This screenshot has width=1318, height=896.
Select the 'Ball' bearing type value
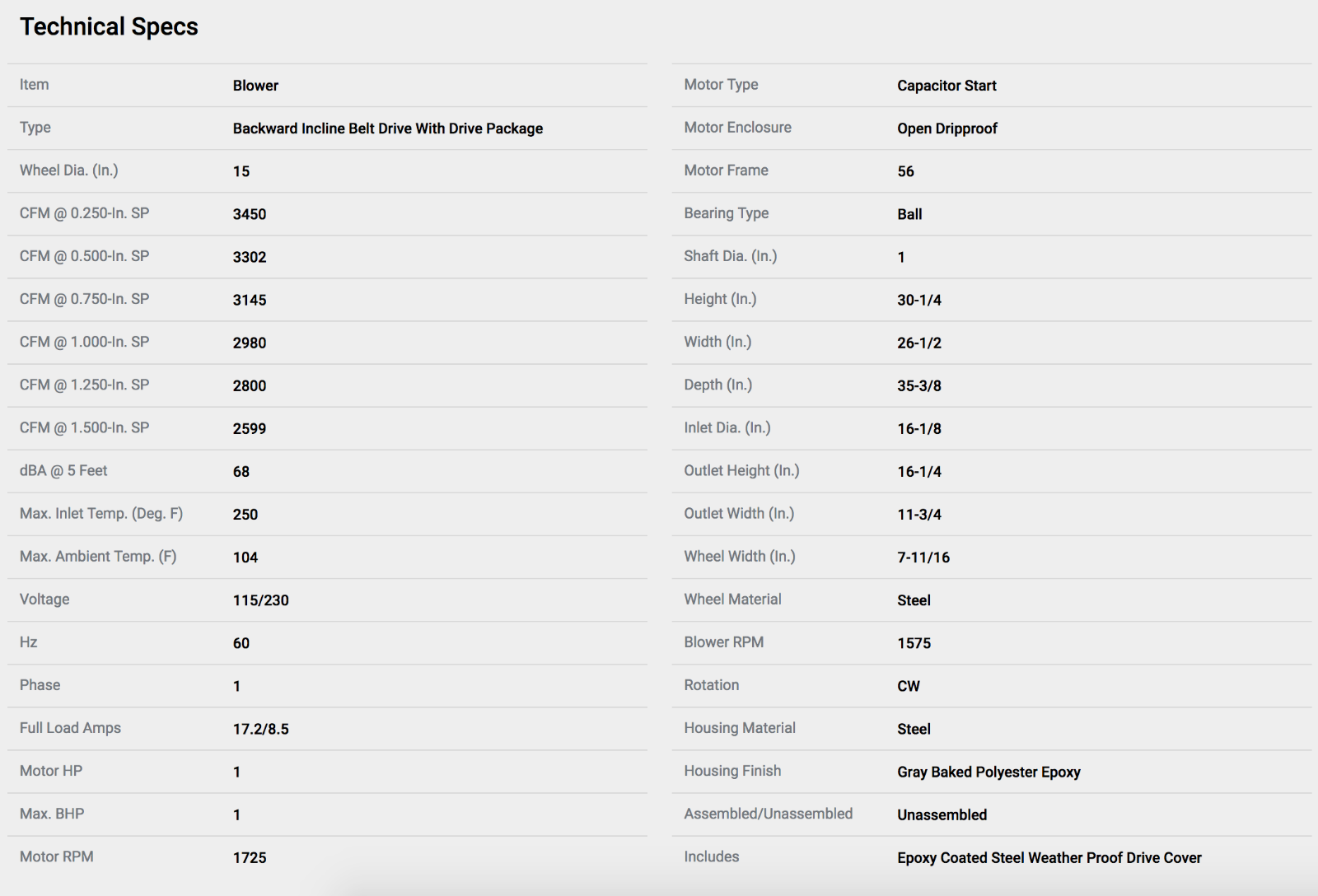click(909, 214)
